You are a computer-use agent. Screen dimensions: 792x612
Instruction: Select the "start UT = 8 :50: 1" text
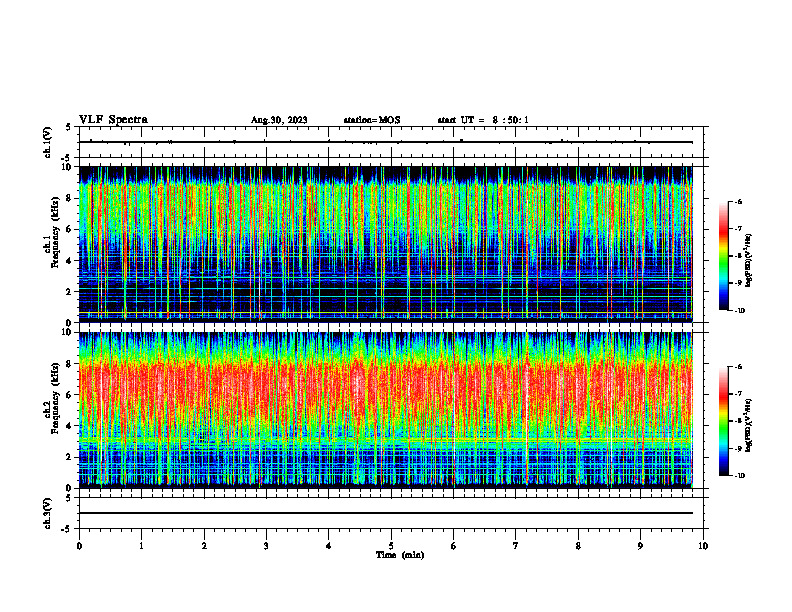point(483,120)
